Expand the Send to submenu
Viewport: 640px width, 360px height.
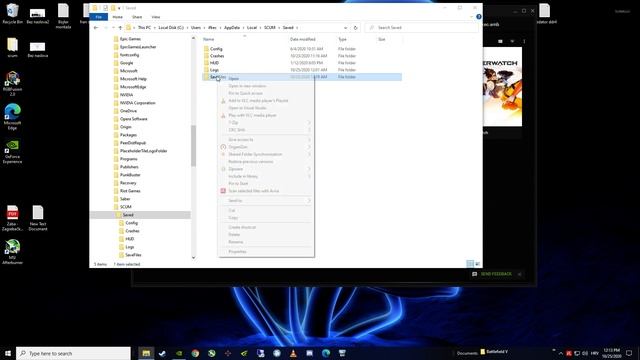tap(266, 200)
